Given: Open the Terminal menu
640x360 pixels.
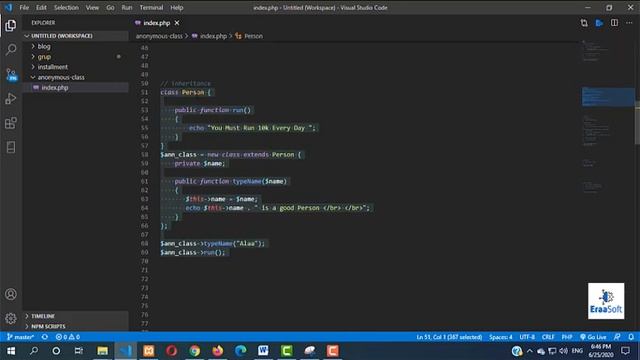Looking at the screenshot, I should (151, 7).
